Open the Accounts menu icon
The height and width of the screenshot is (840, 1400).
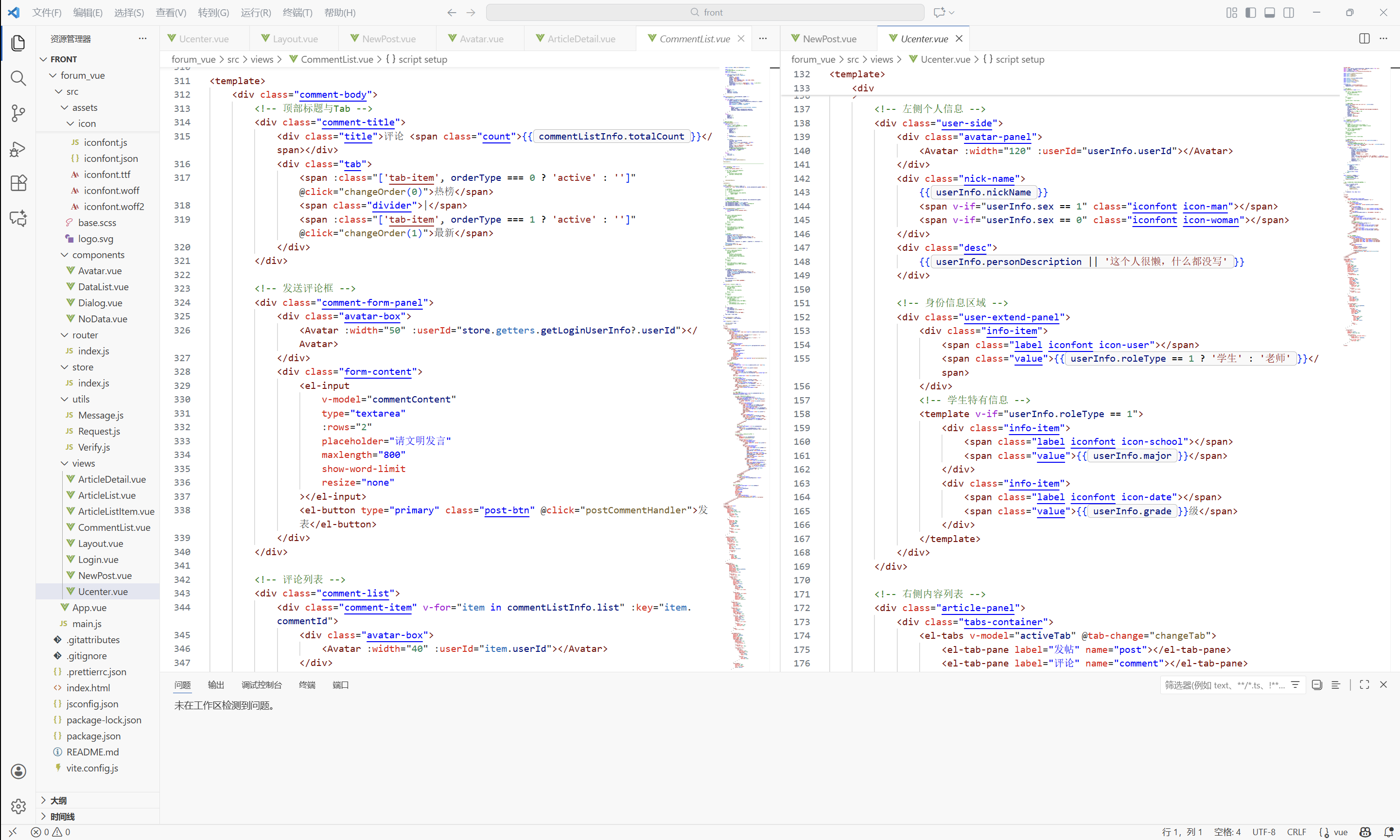coord(18,771)
